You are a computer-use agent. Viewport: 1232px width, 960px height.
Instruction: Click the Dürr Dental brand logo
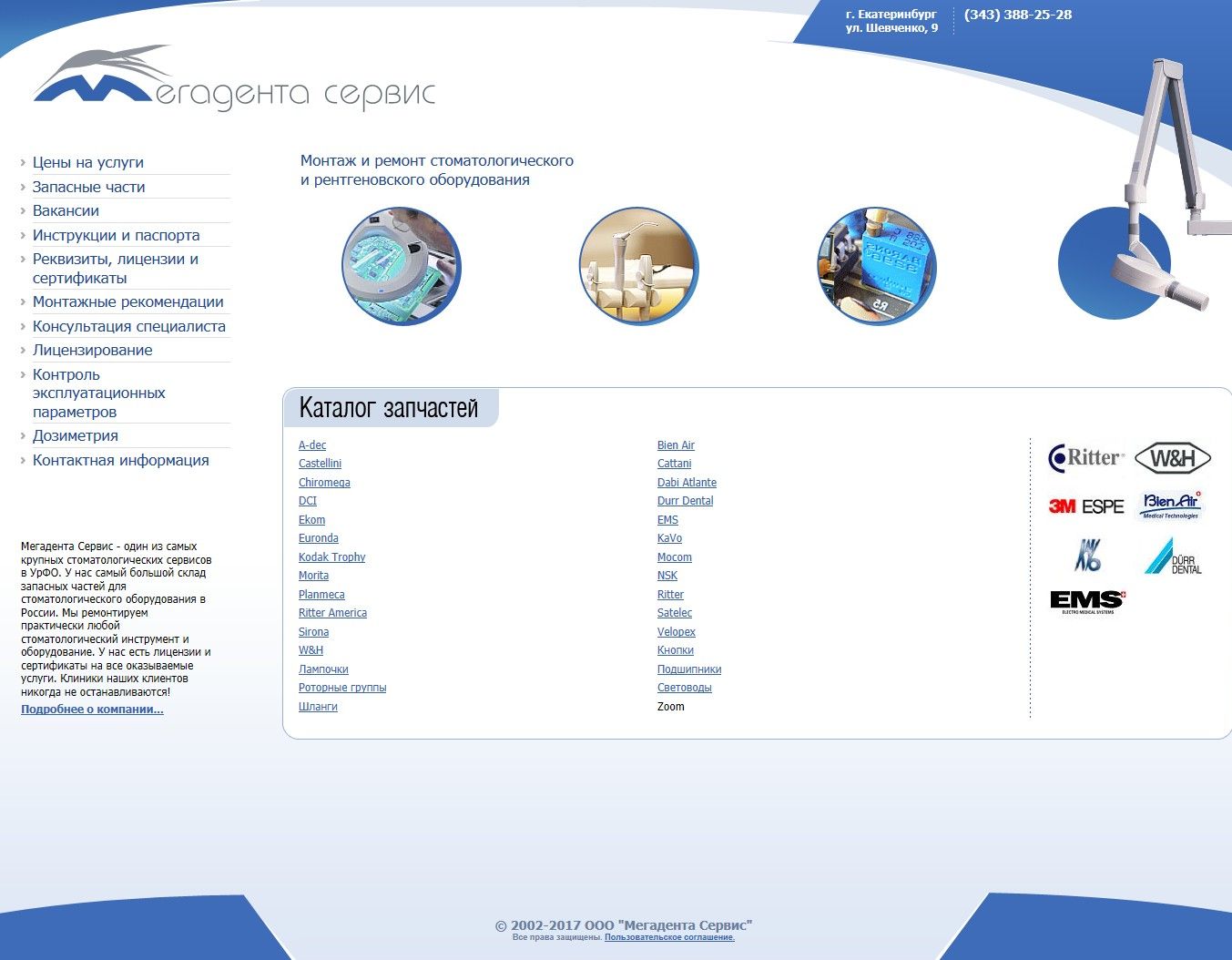click(x=1173, y=556)
